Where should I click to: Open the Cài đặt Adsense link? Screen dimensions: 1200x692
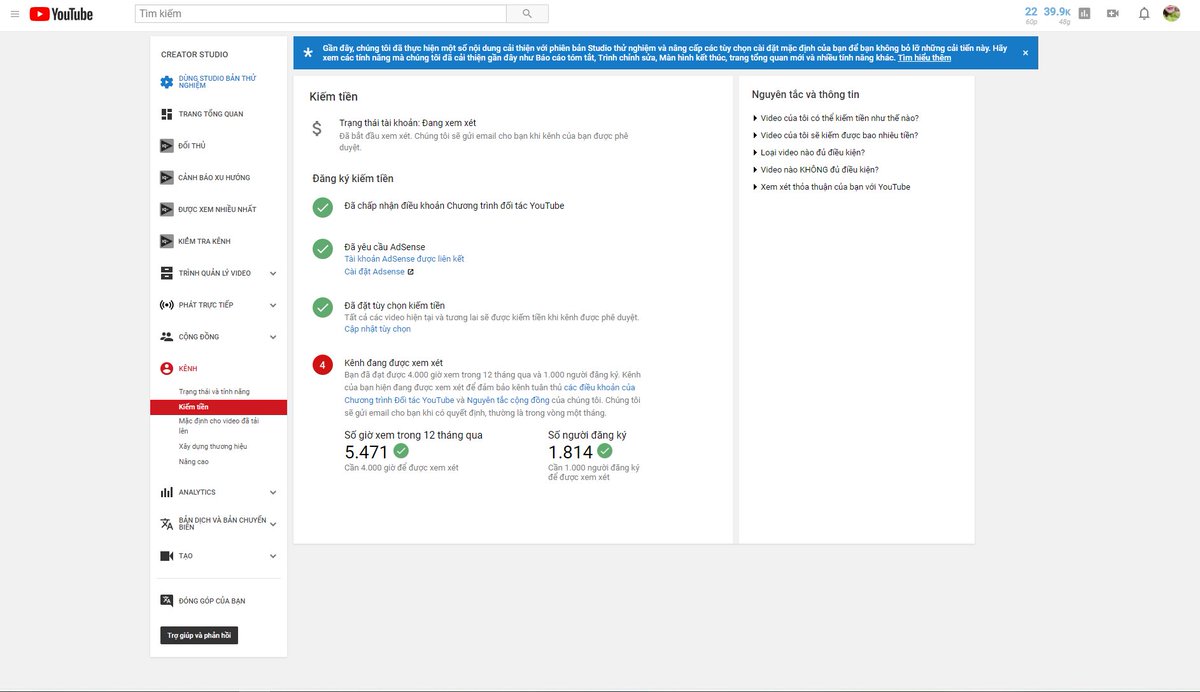pyautogui.click(x=374, y=272)
